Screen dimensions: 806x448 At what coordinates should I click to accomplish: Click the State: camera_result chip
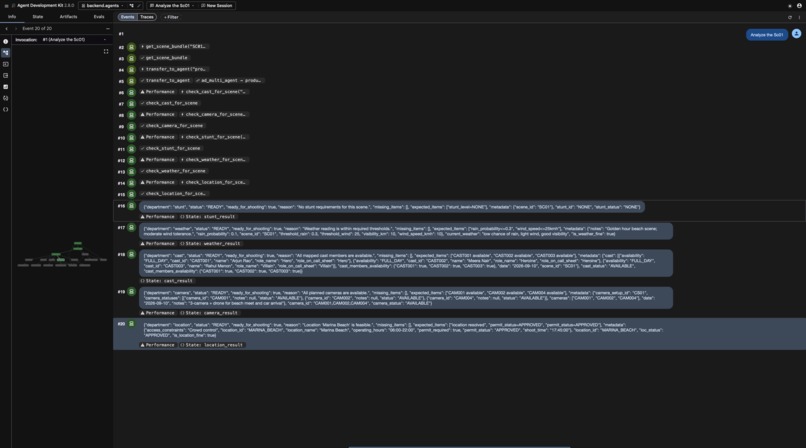[x=209, y=313]
